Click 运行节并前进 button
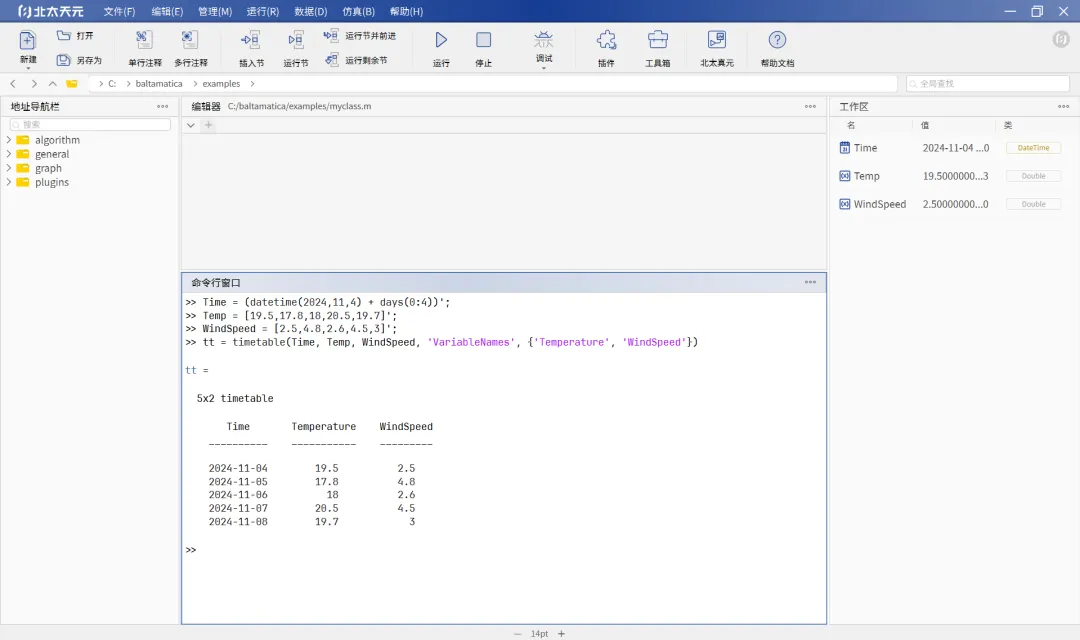This screenshot has height=640, width=1080. (360, 35)
